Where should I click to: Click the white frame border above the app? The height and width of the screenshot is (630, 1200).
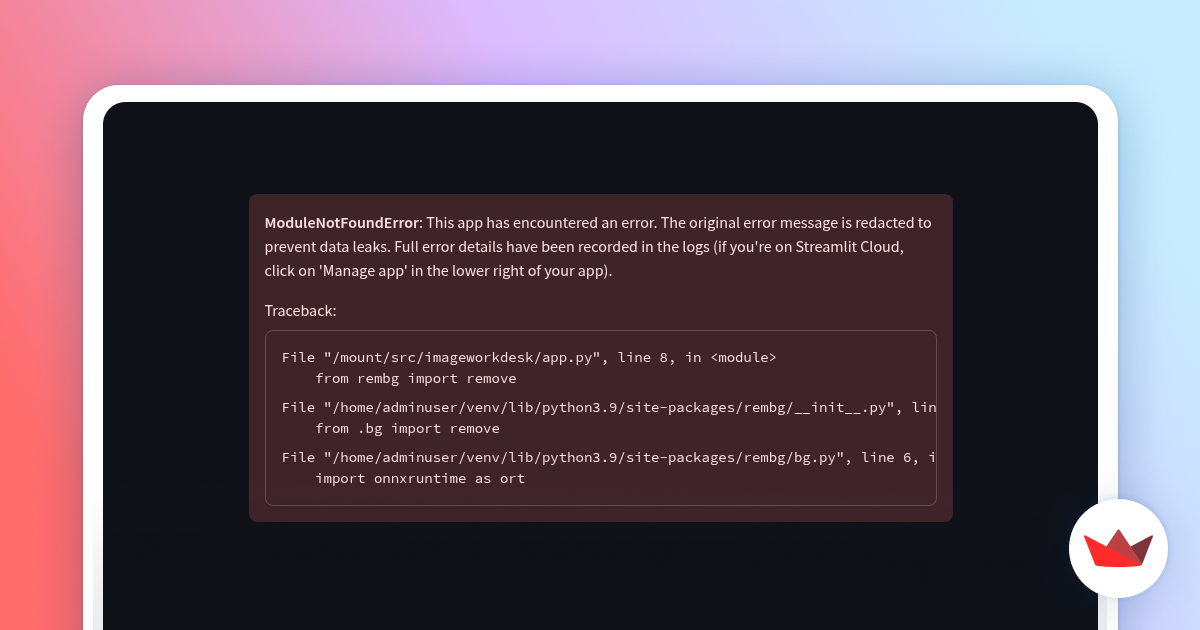(x=600, y=93)
